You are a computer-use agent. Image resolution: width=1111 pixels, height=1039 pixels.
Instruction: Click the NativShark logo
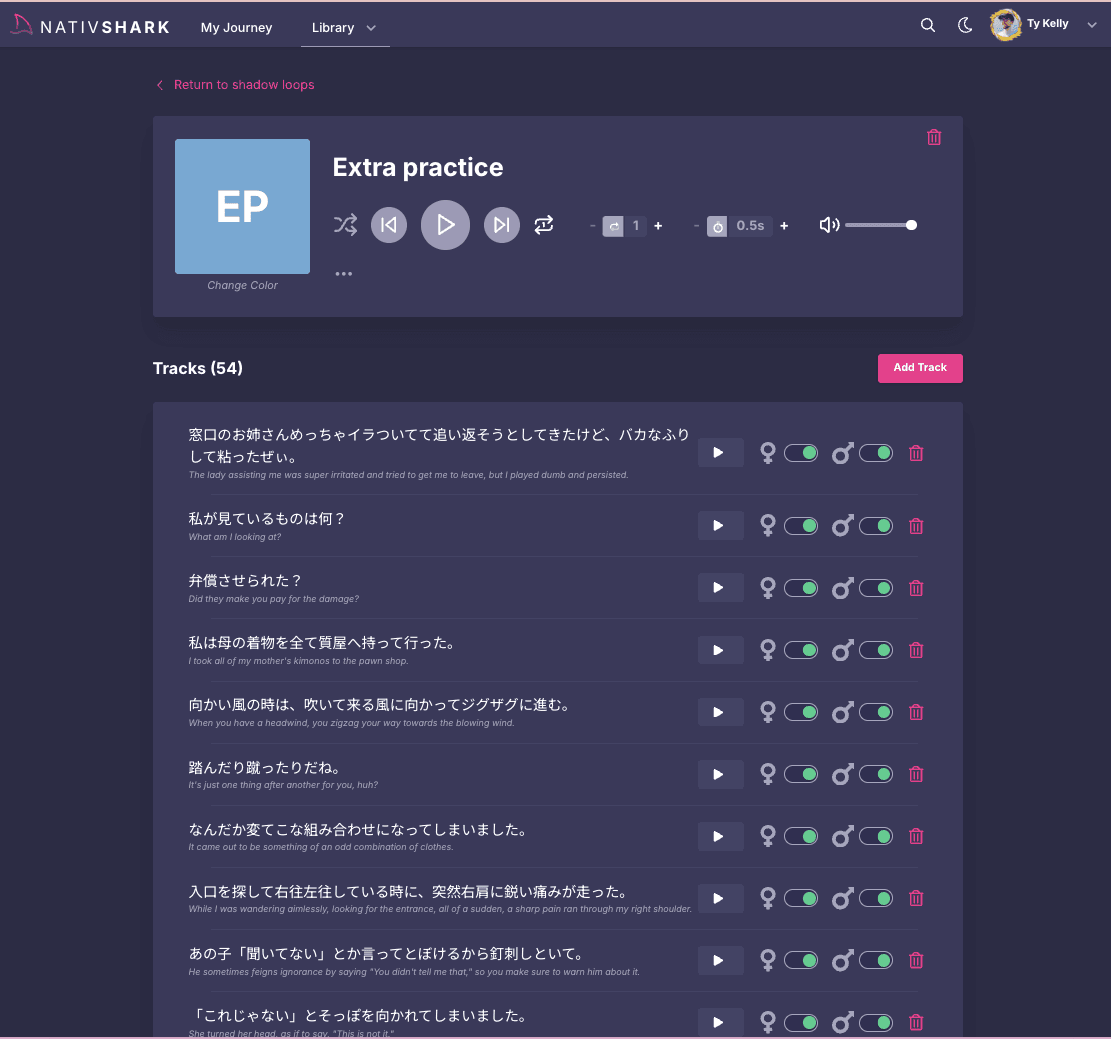pyautogui.click(x=91, y=26)
